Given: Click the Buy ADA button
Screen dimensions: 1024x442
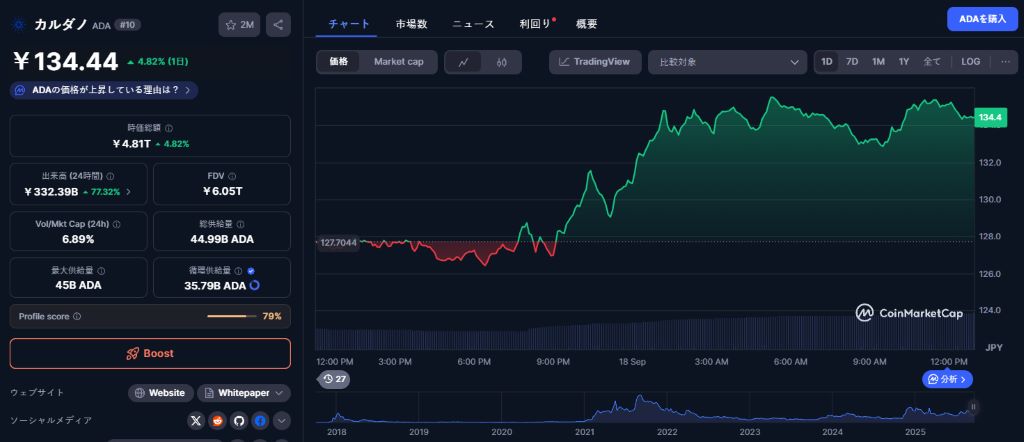Looking at the screenshot, I should (x=982, y=19).
